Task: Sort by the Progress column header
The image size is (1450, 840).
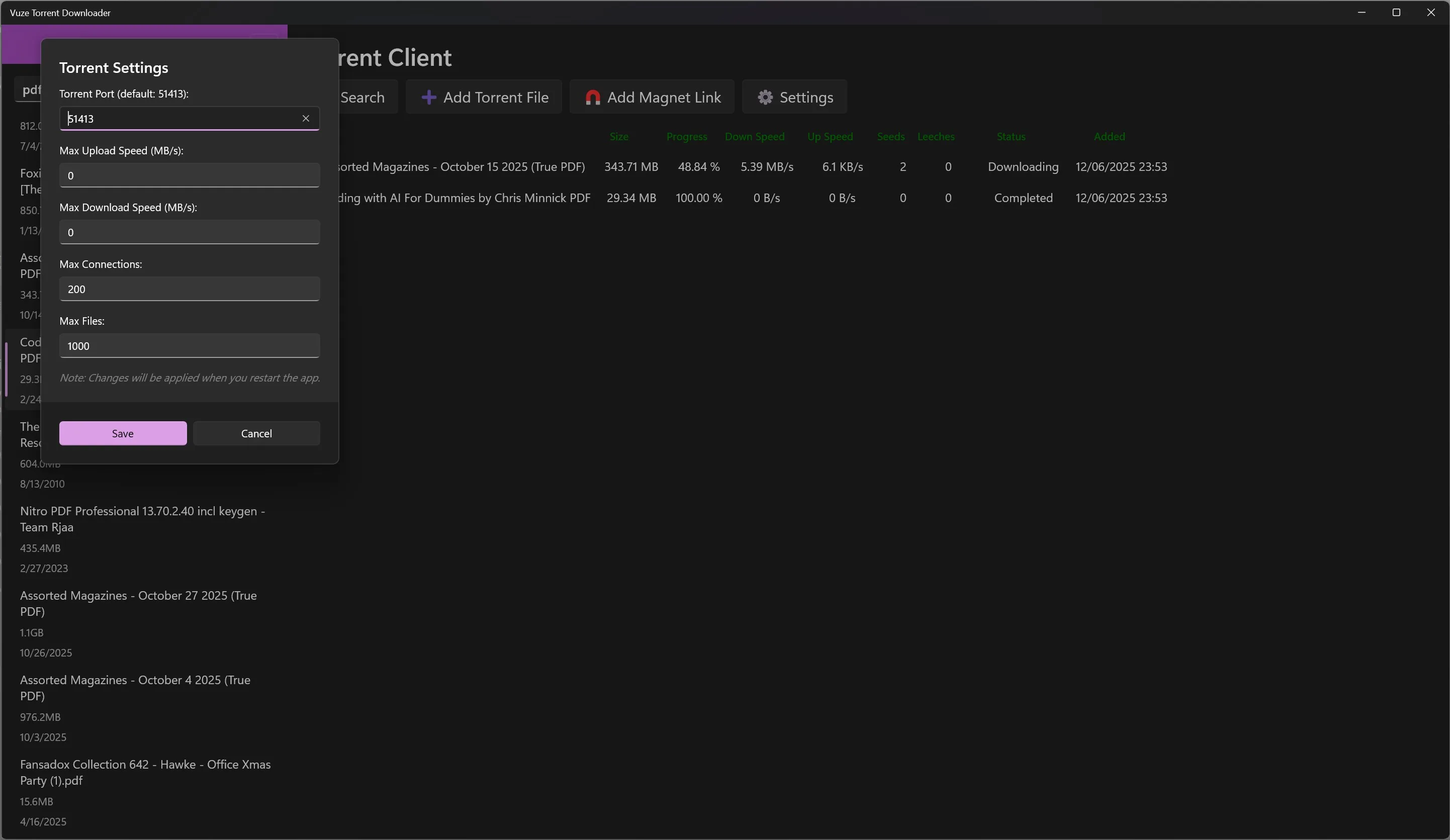Action: click(x=686, y=137)
